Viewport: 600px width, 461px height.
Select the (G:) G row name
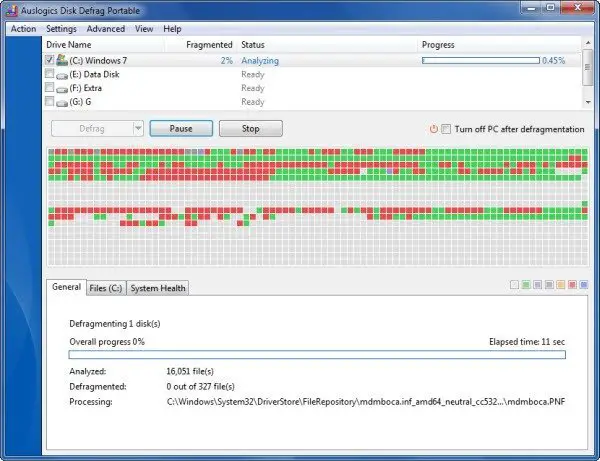tap(80, 102)
